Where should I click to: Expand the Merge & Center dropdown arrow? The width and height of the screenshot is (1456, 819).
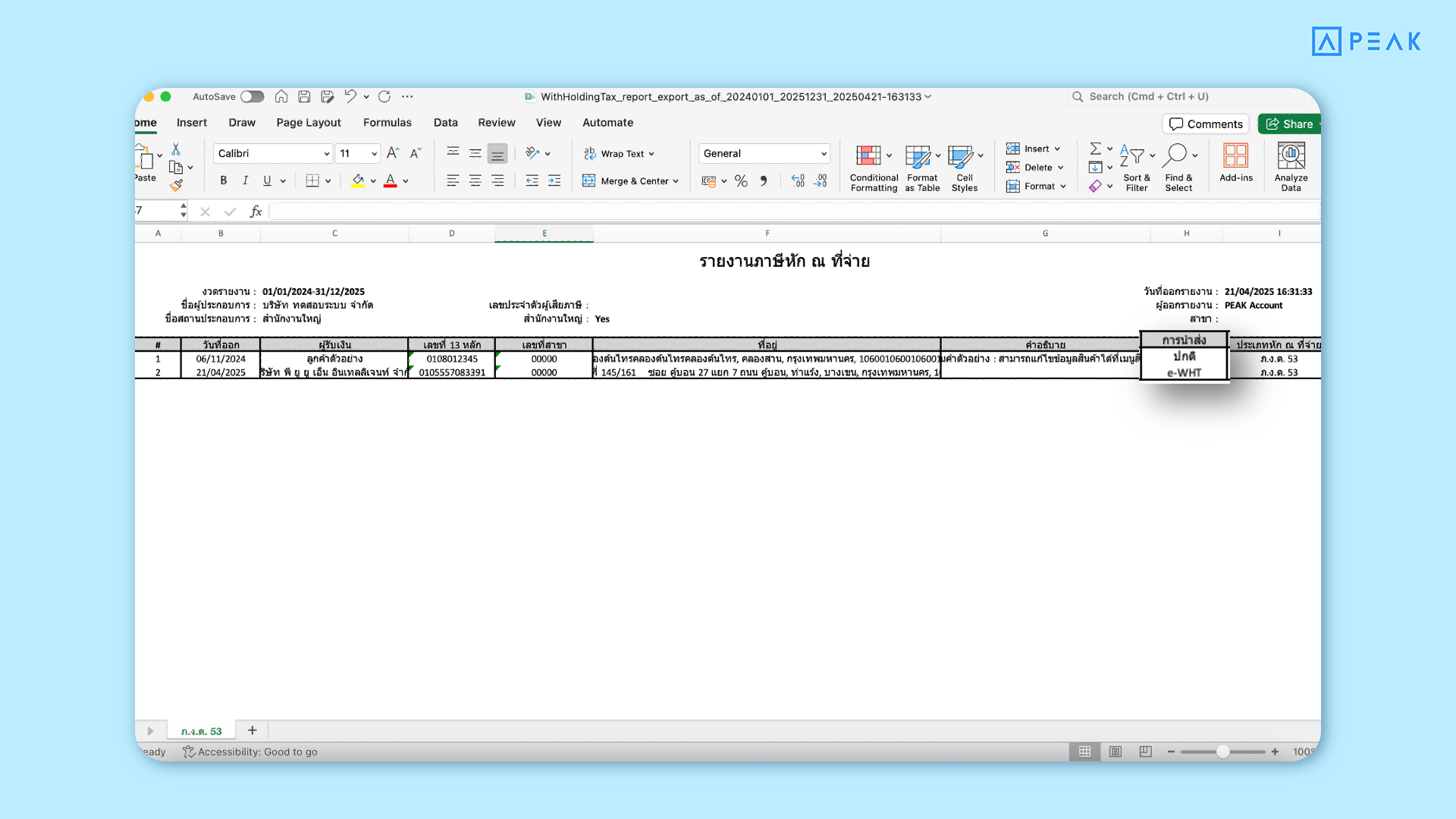tap(676, 181)
